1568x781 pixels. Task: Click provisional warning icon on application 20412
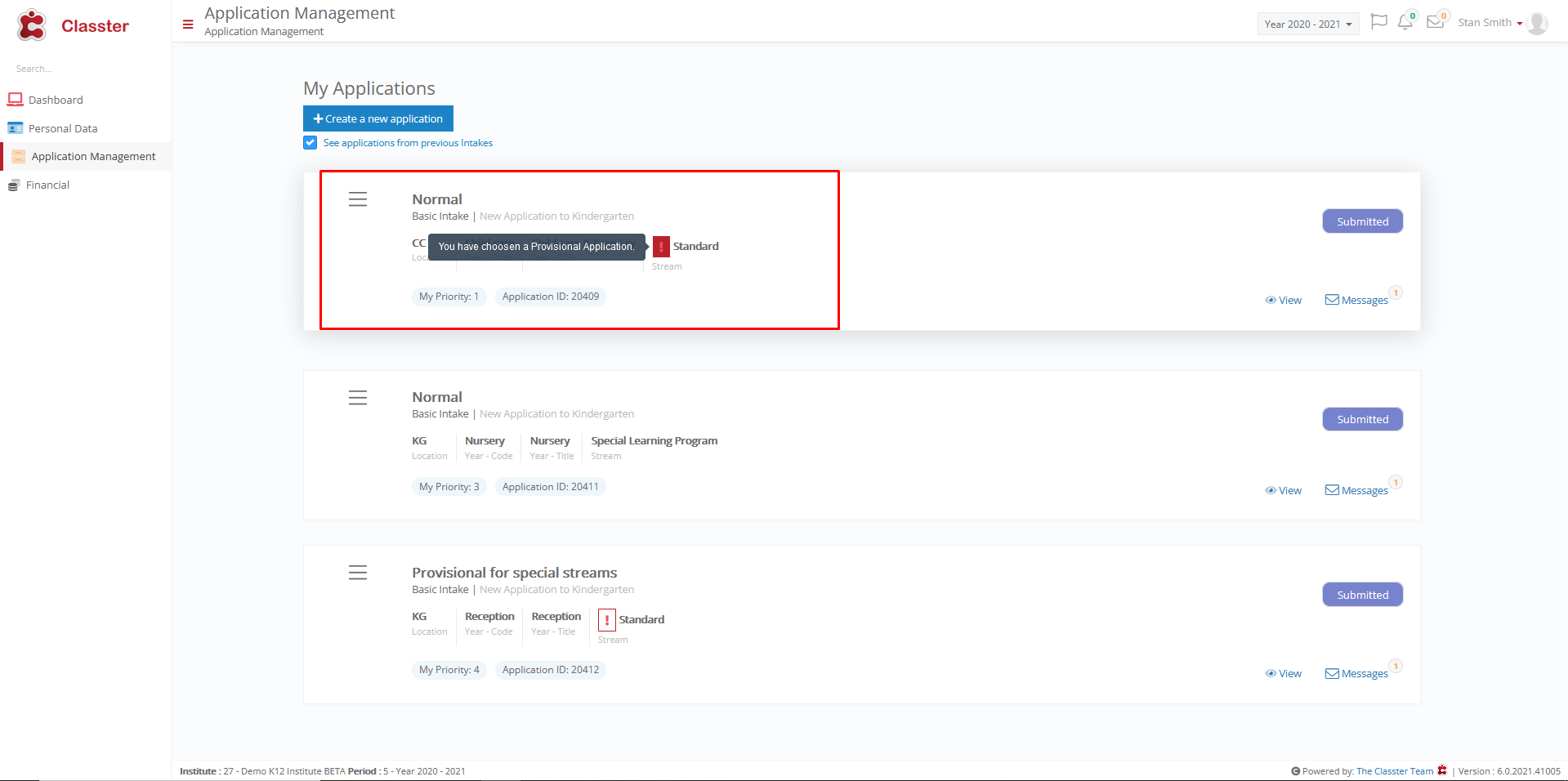click(607, 620)
